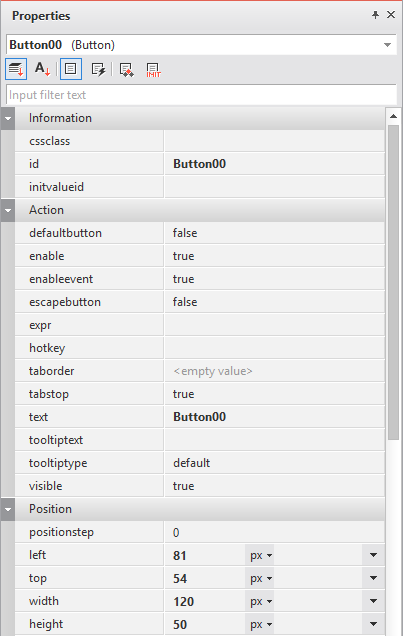This screenshot has height=636, width=403.
Task: Collapse the Information section
Action: pos(8,118)
